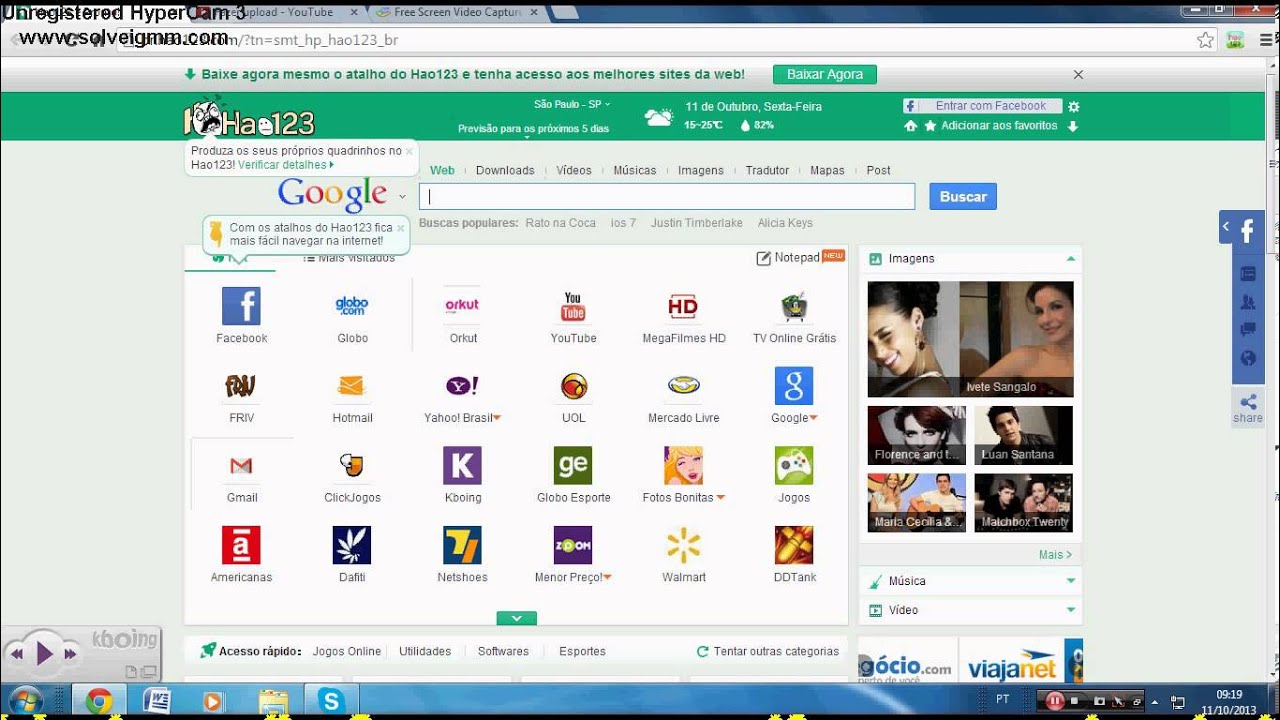
Task: Open the São Paulo - SP city dropdown
Action: pyautogui.click(x=572, y=104)
